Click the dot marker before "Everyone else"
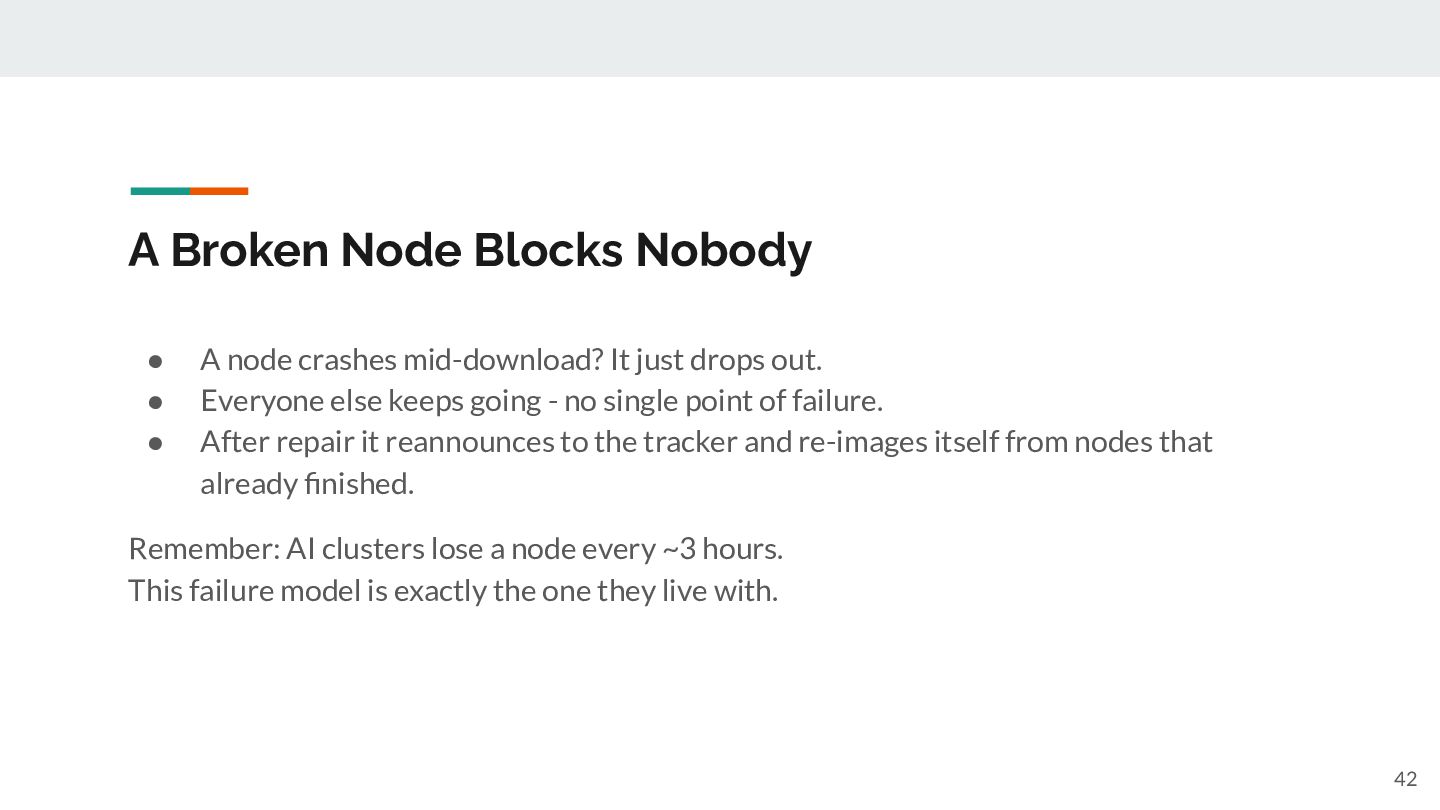 pyautogui.click(x=156, y=401)
